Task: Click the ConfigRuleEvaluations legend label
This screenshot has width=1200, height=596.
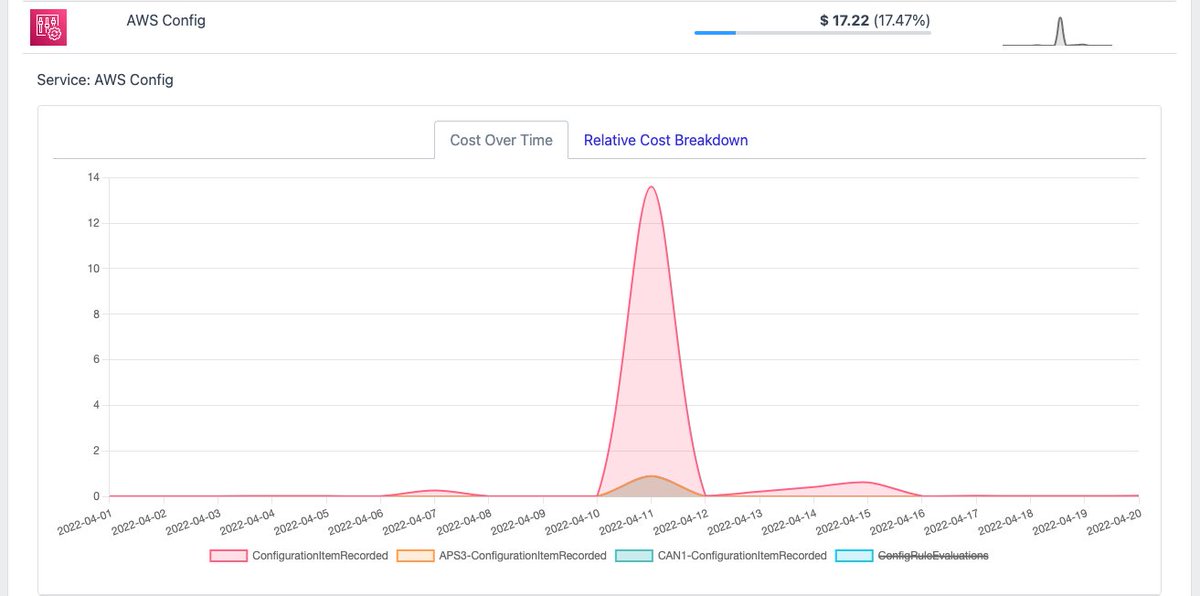Action: (x=932, y=555)
